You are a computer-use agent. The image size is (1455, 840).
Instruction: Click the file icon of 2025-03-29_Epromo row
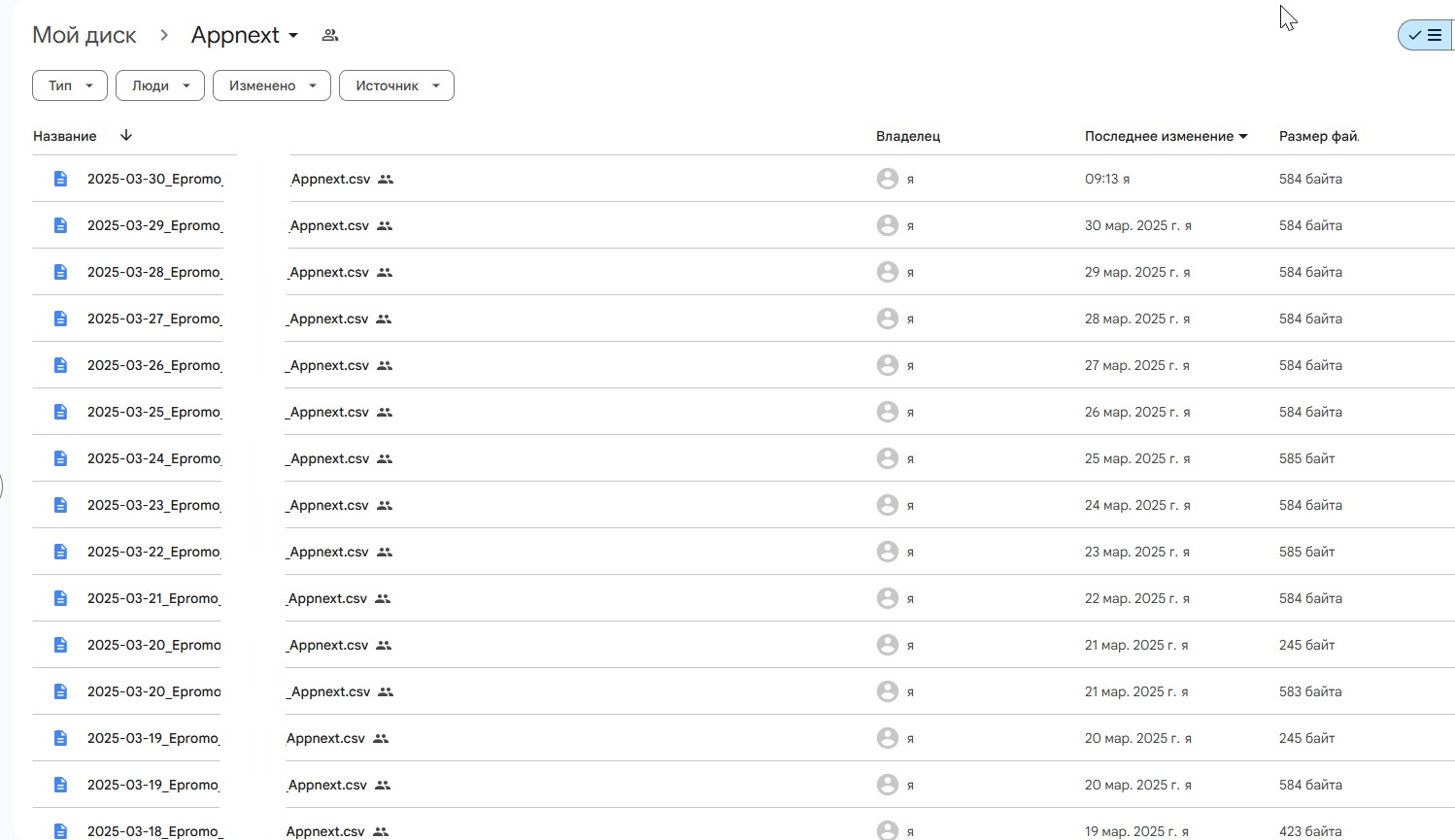click(60, 225)
